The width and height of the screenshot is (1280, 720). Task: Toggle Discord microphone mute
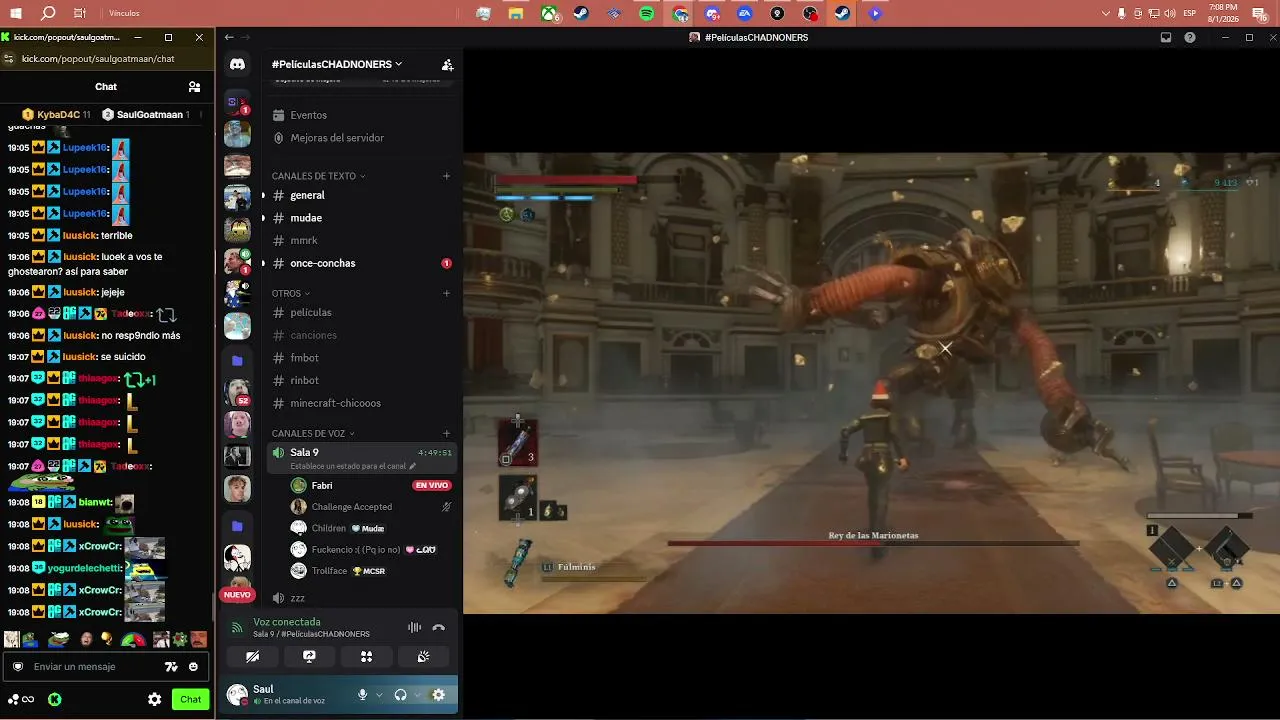click(x=362, y=695)
